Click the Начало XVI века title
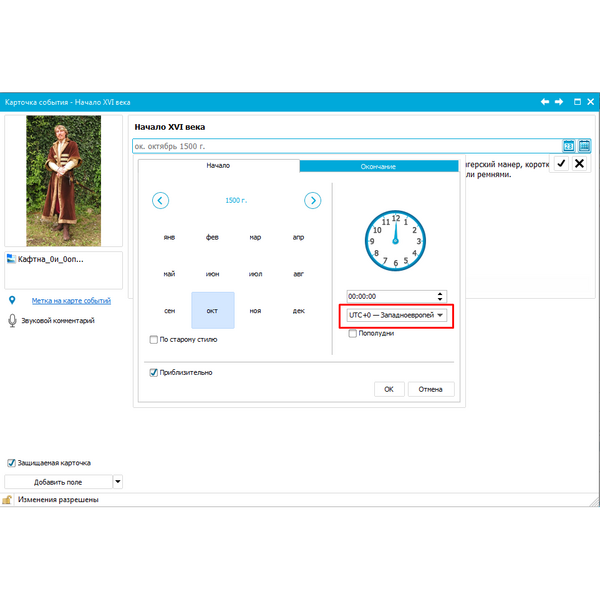Image resolution: width=600 pixels, height=600 pixels. [170, 127]
